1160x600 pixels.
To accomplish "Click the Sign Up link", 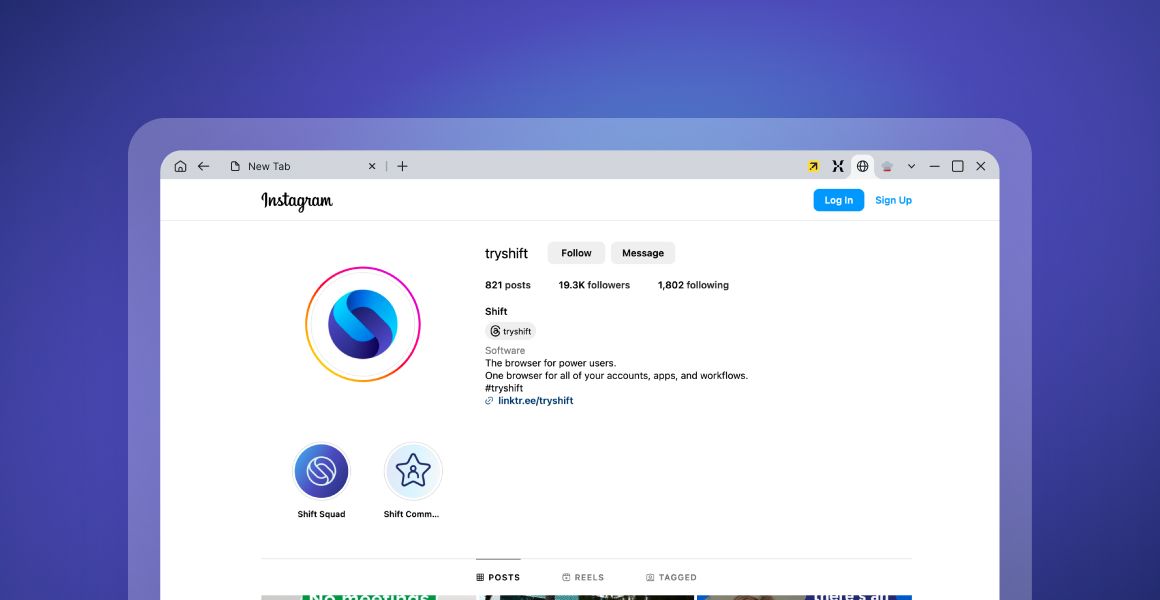I will click(893, 200).
